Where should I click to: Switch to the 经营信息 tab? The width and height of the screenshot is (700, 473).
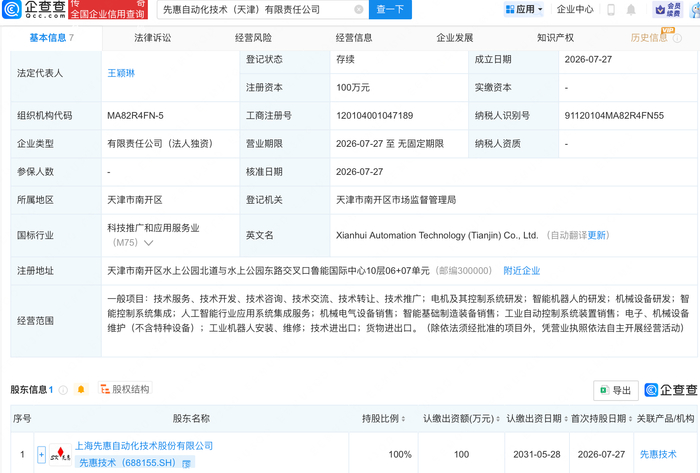[354, 38]
